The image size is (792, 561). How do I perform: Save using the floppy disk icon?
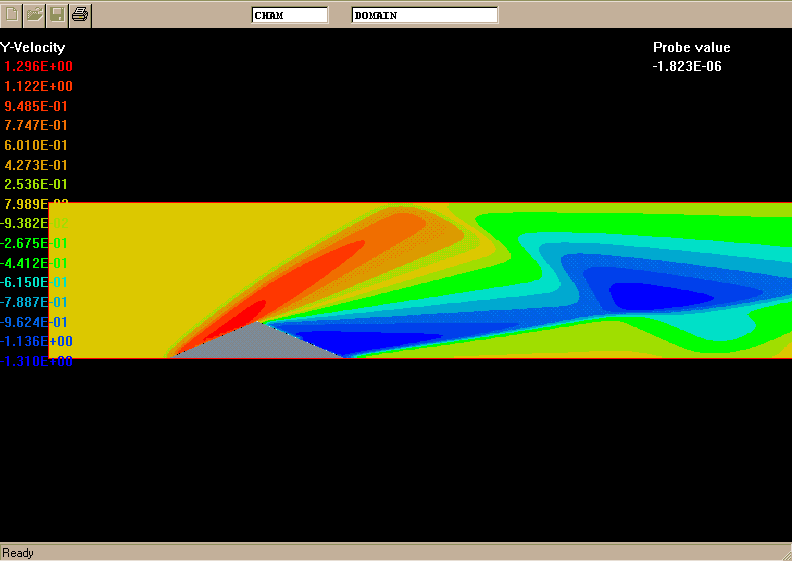tap(57, 14)
